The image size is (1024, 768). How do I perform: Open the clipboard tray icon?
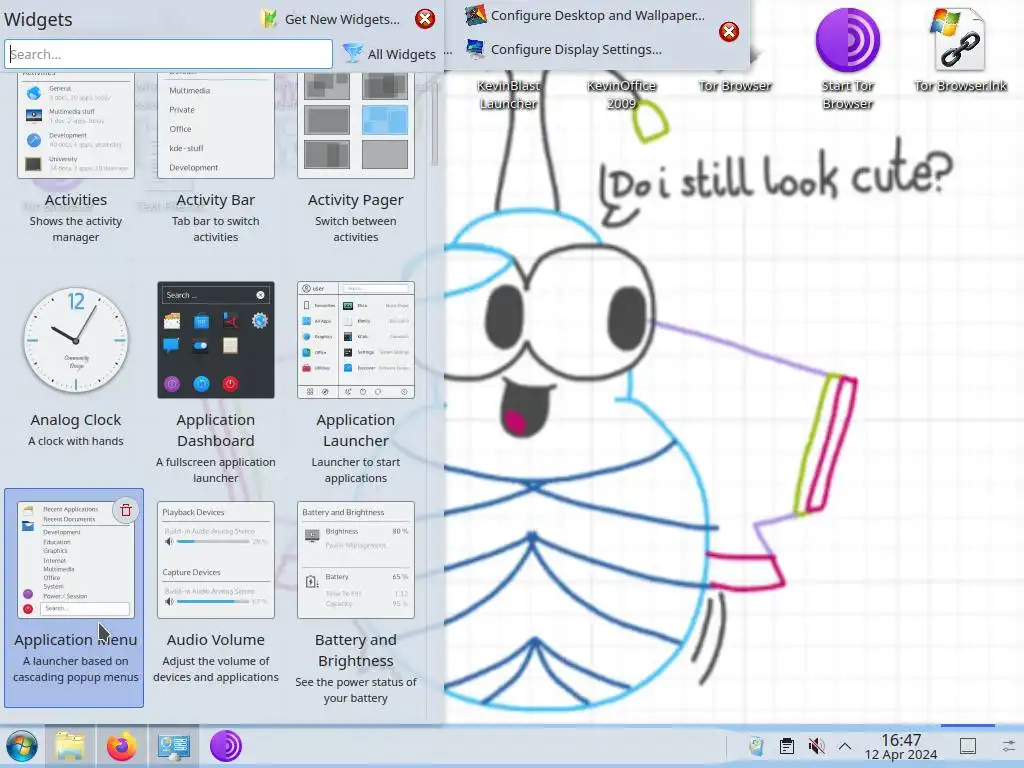coord(787,746)
